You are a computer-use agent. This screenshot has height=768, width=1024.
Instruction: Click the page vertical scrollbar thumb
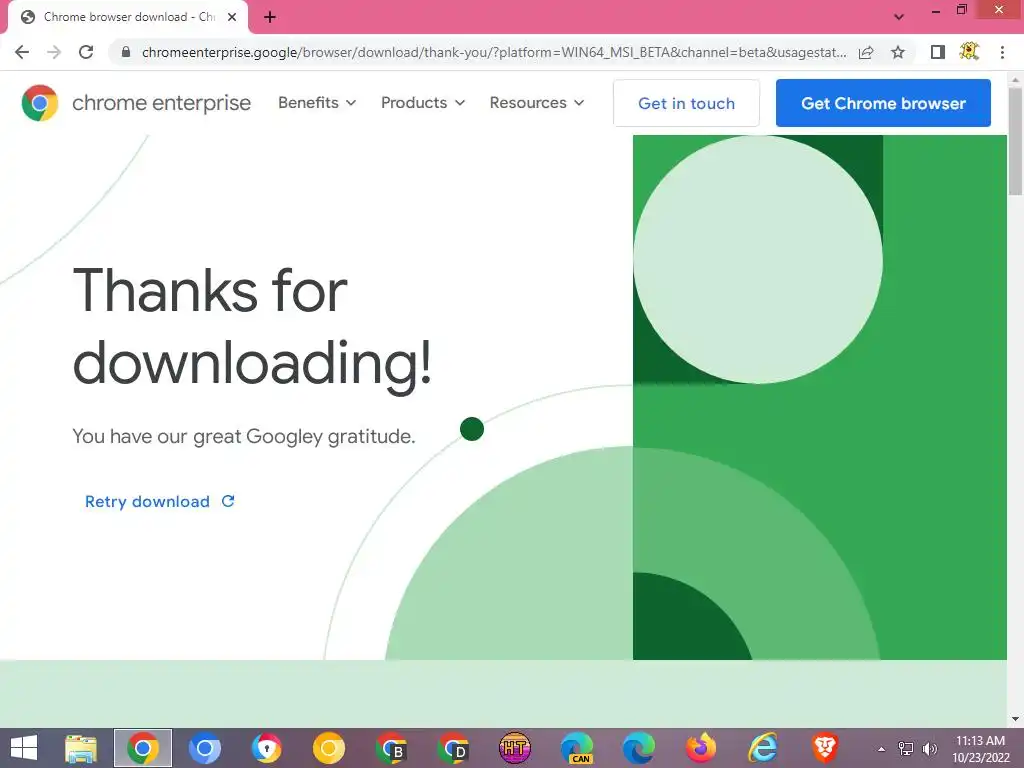point(1015,140)
